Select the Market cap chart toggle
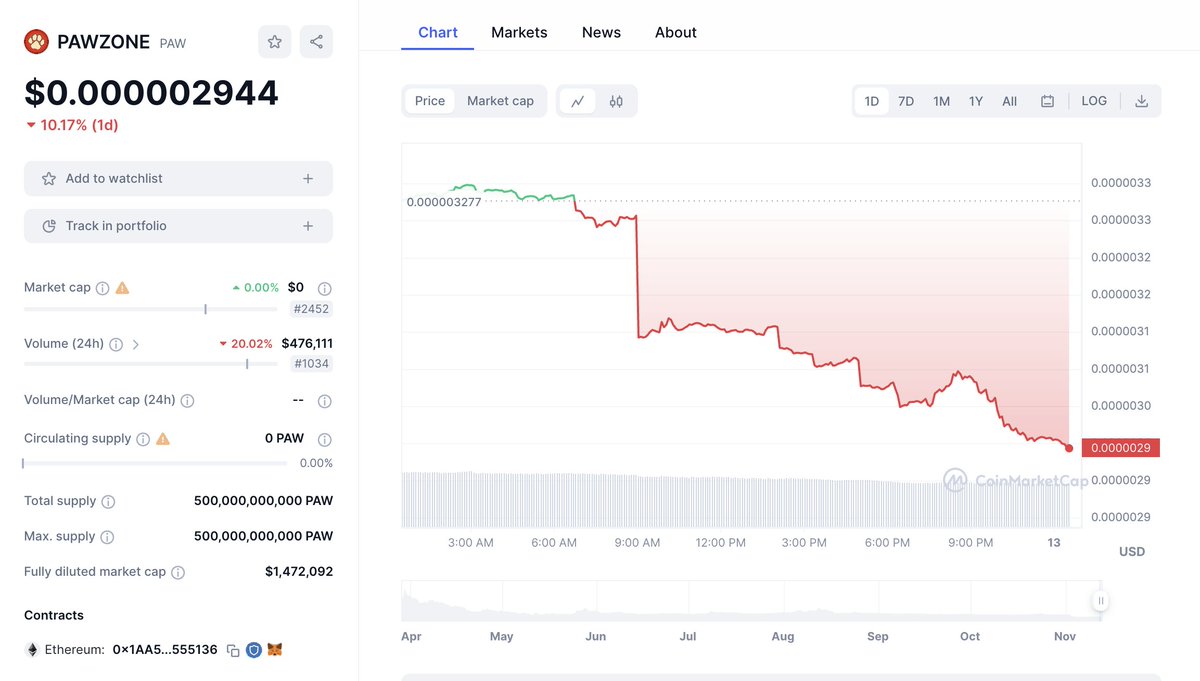Image resolution: width=1200 pixels, height=681 pixels. (x=500, y=101)
